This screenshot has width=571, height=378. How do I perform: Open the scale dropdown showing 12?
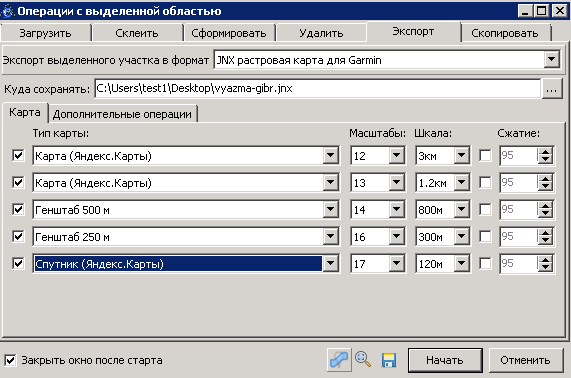396,155
